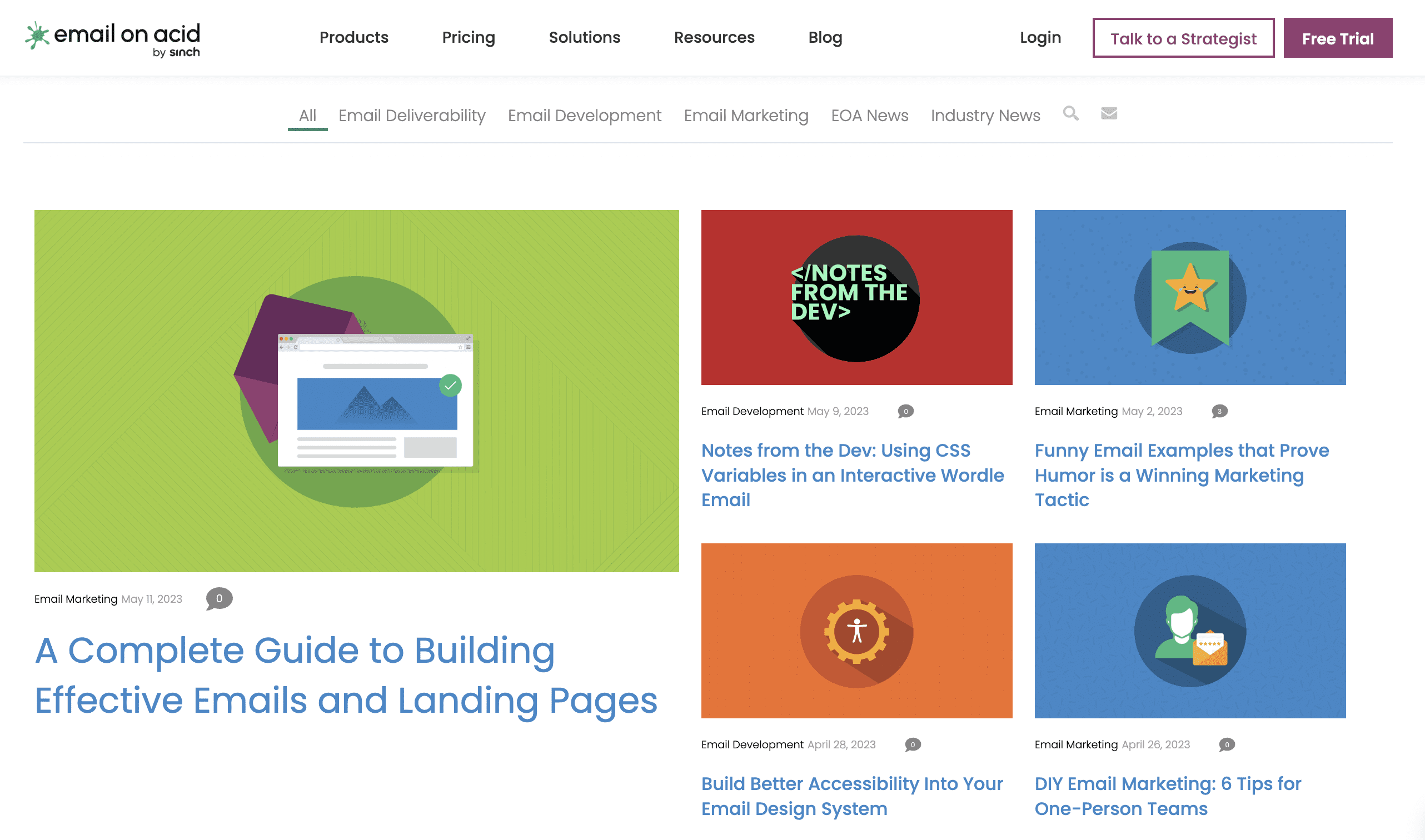Screen dimensions: 1425x840
Task: Toggle Email Marketing category filter
Action: [x=746, y=114]
